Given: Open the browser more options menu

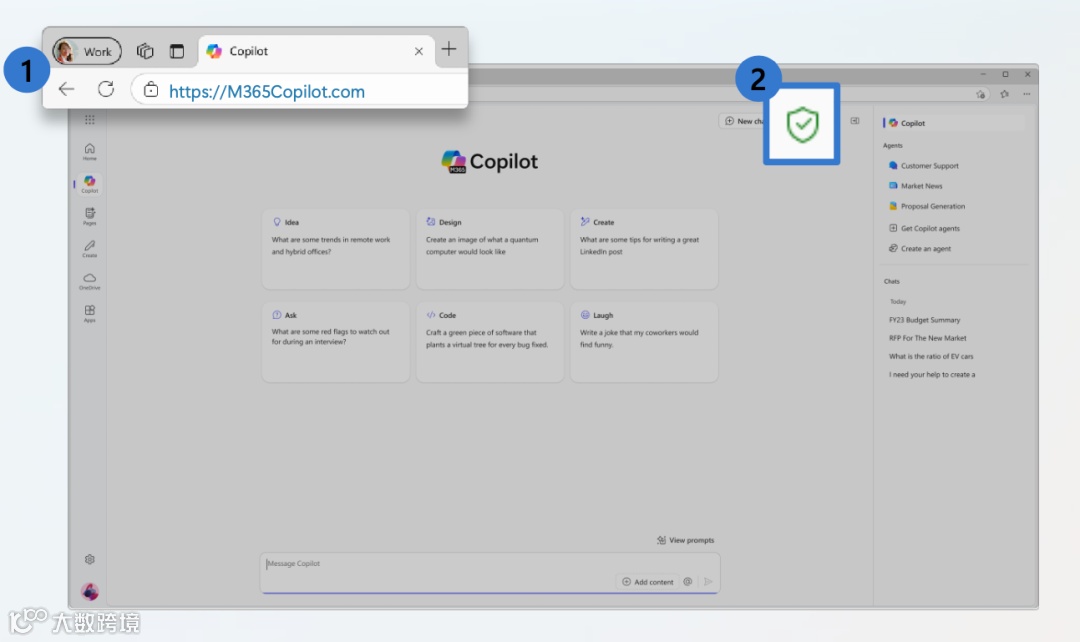Looking at the screenshot, I should pos(1027,94).
